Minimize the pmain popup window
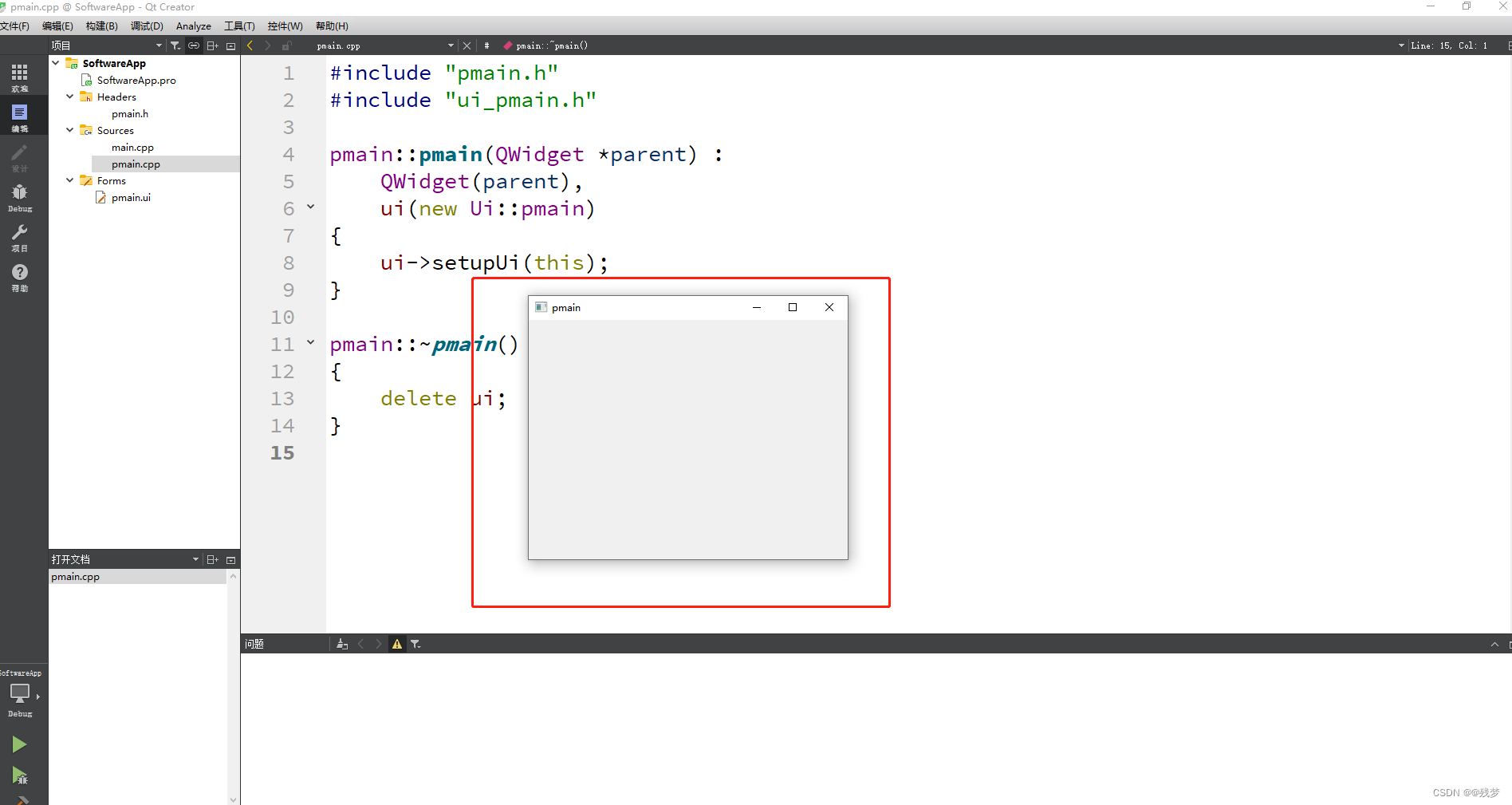 756,307
